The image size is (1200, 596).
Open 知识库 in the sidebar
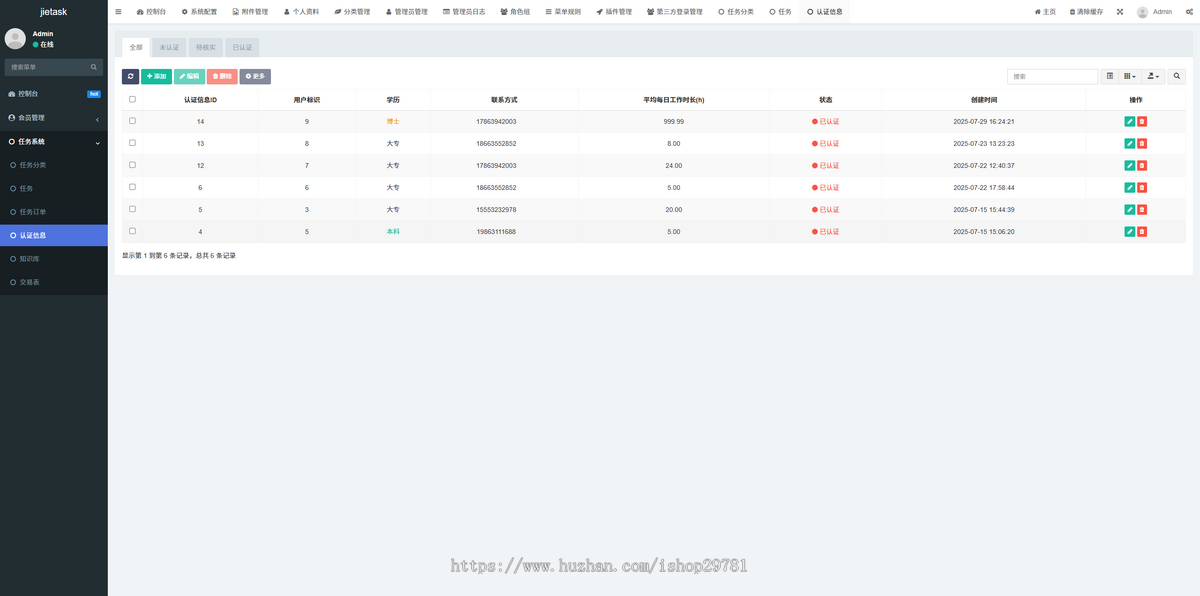click(53, 259)
